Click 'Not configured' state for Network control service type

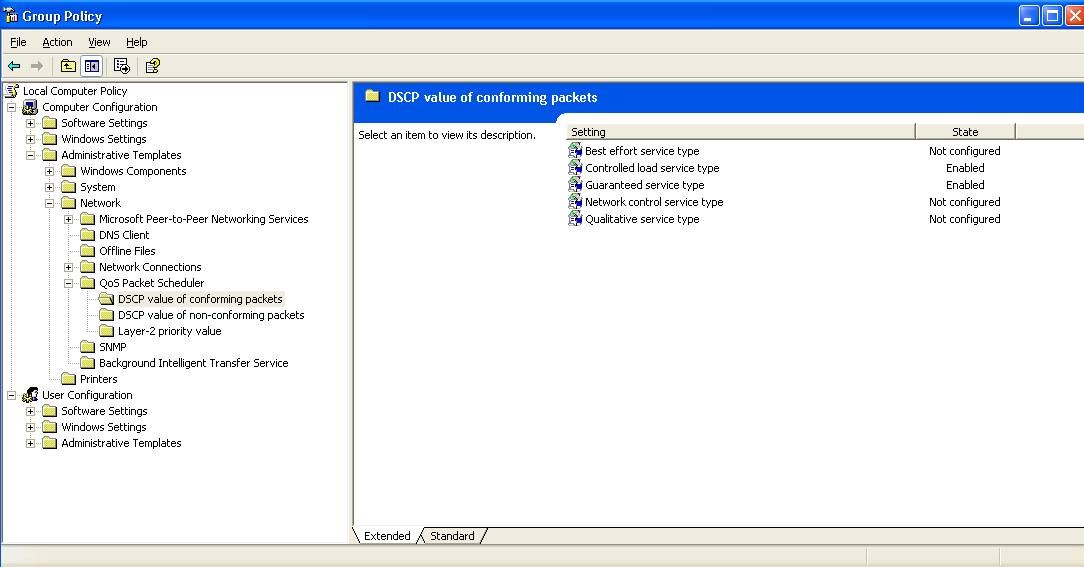pos(964,202)
